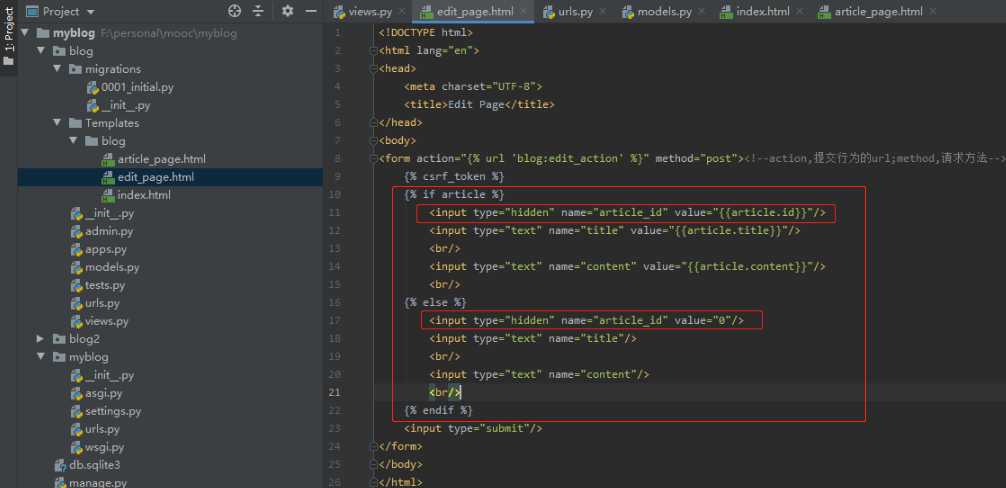Viewport: 1006px width, 488px height.
Task: Select apps.py in project tree
Action: point(106,249)
